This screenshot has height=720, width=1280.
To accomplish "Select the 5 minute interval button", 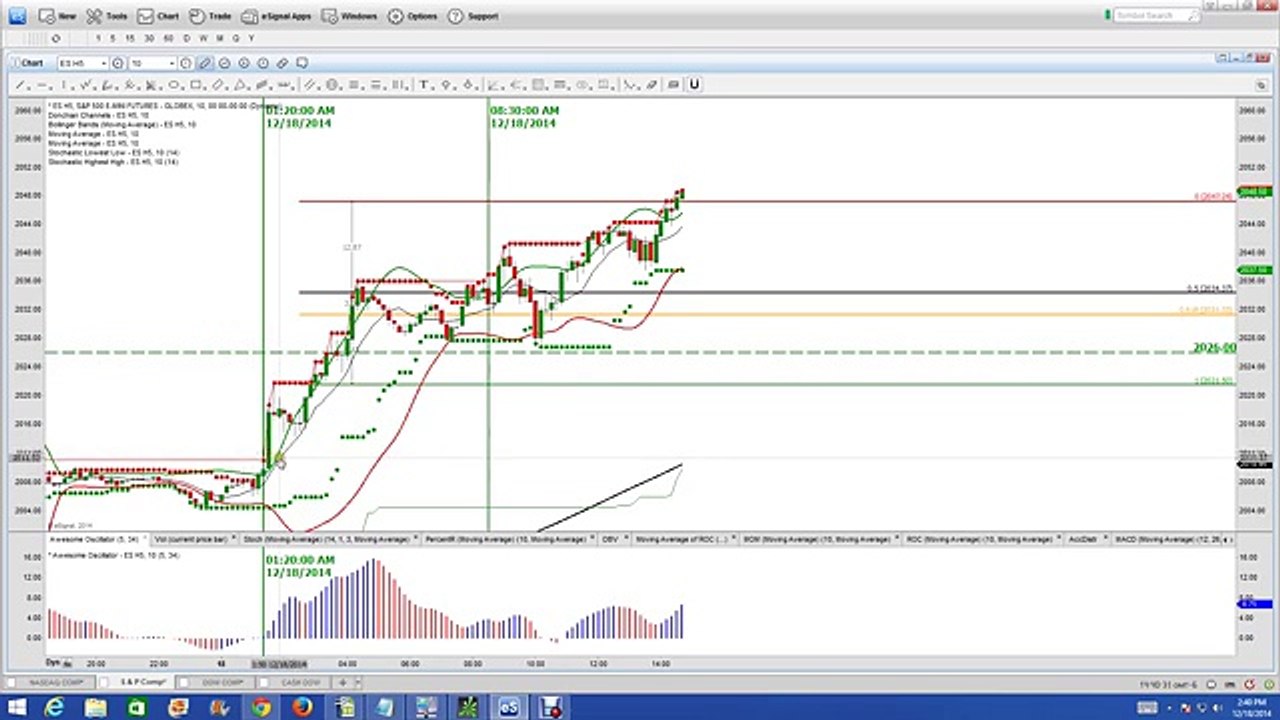I will pos(112,38).
